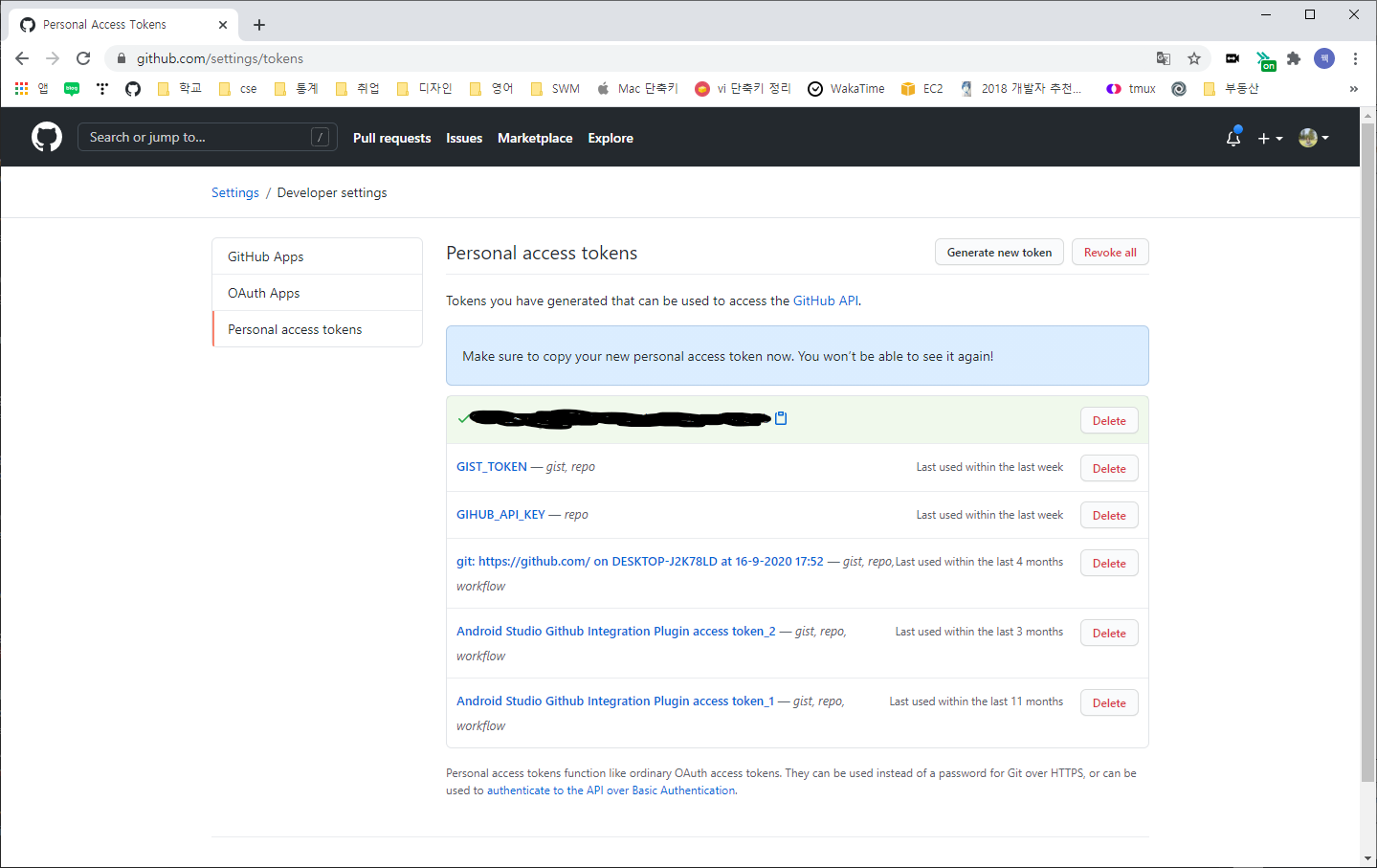This screenshot has width=1377, height=868.
Task: Delete the GIST_TOKEN token
Action: click(1109, 468)
